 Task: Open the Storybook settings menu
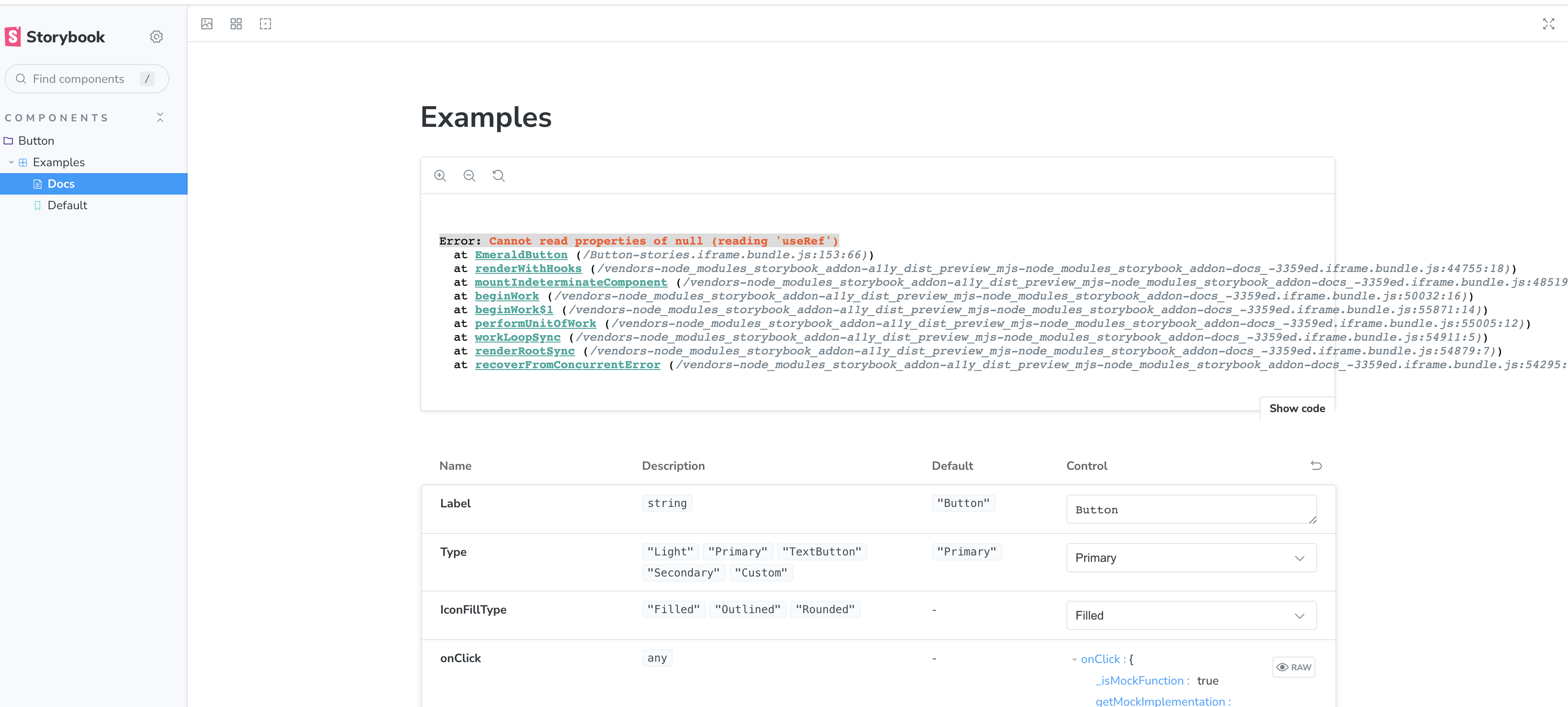coord(157,37)
